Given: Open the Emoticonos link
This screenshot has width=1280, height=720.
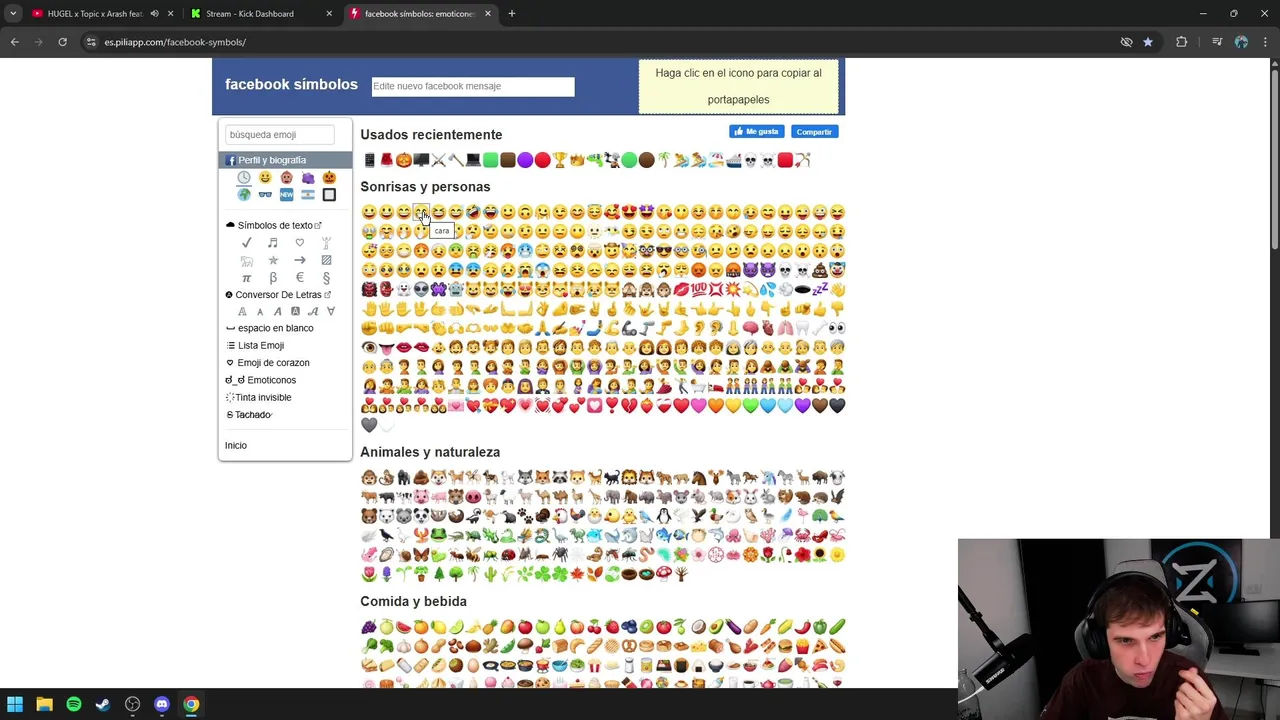Looking at the screenshot, I should point(271,380).
